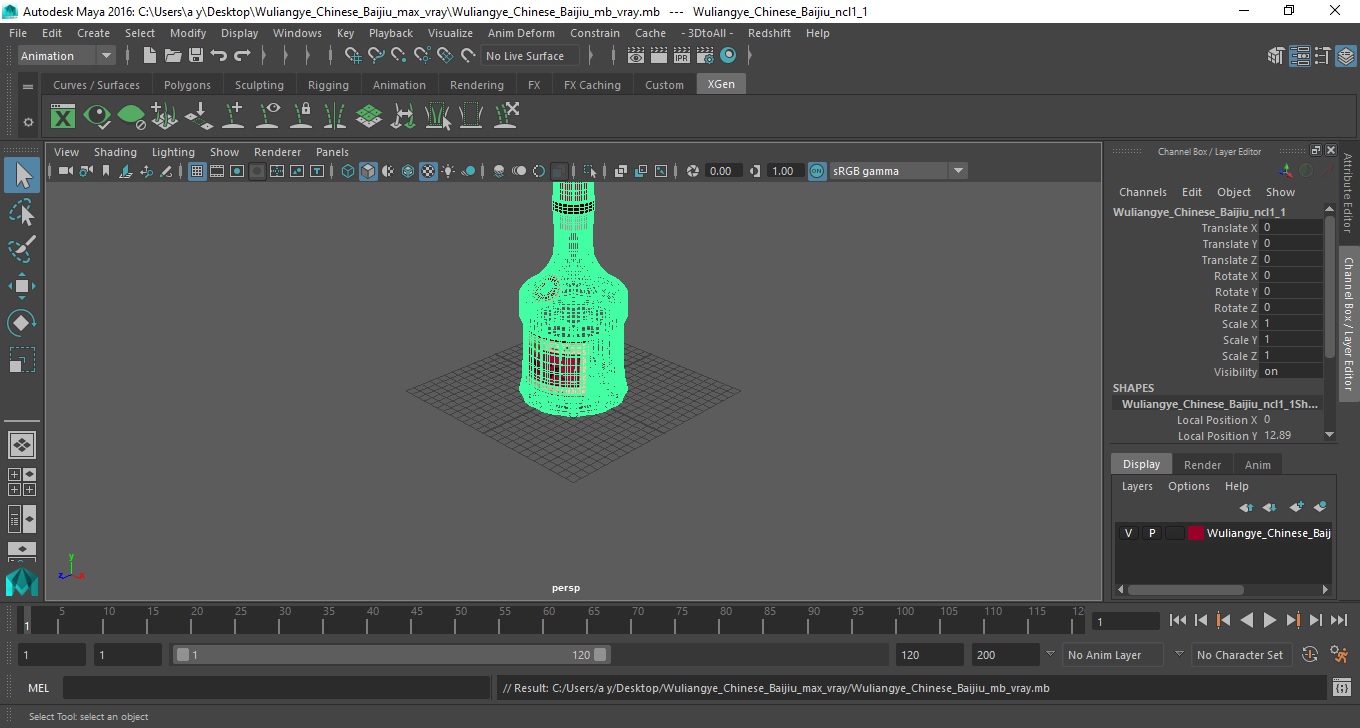
Task: Open the Script Editor icon
Action: 1342,688
